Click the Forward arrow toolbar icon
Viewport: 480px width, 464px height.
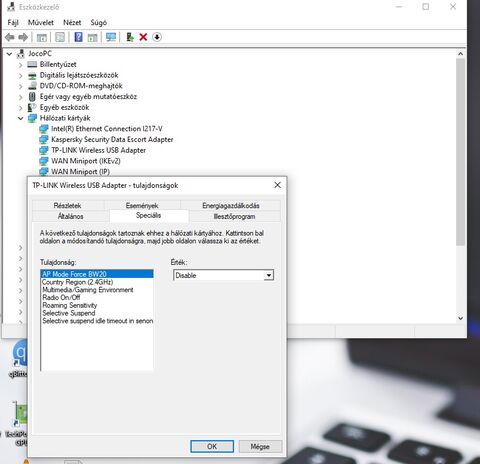(x=23, y=37)
